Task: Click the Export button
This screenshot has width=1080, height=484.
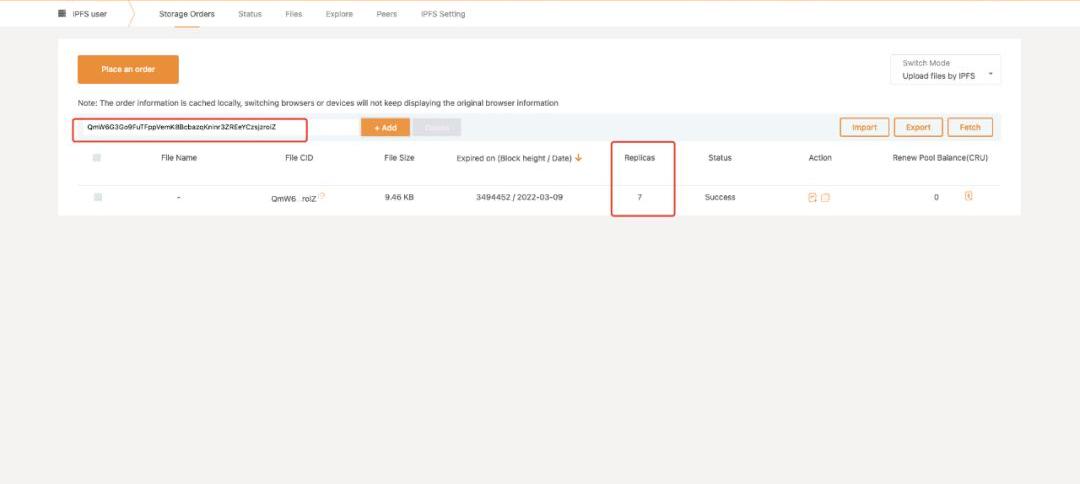Action: (918, 128)
